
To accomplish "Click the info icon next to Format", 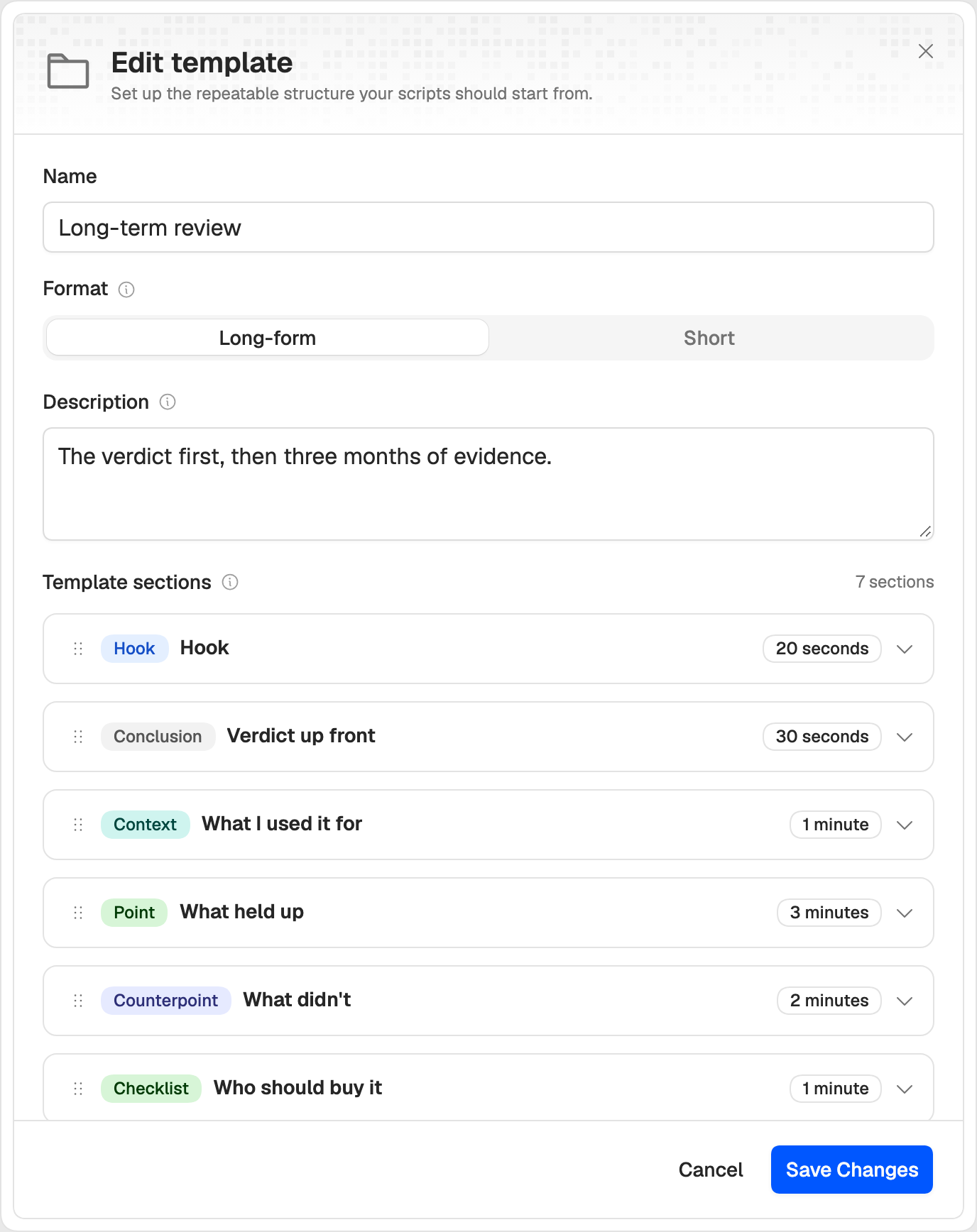I will (x=126, y=290).
